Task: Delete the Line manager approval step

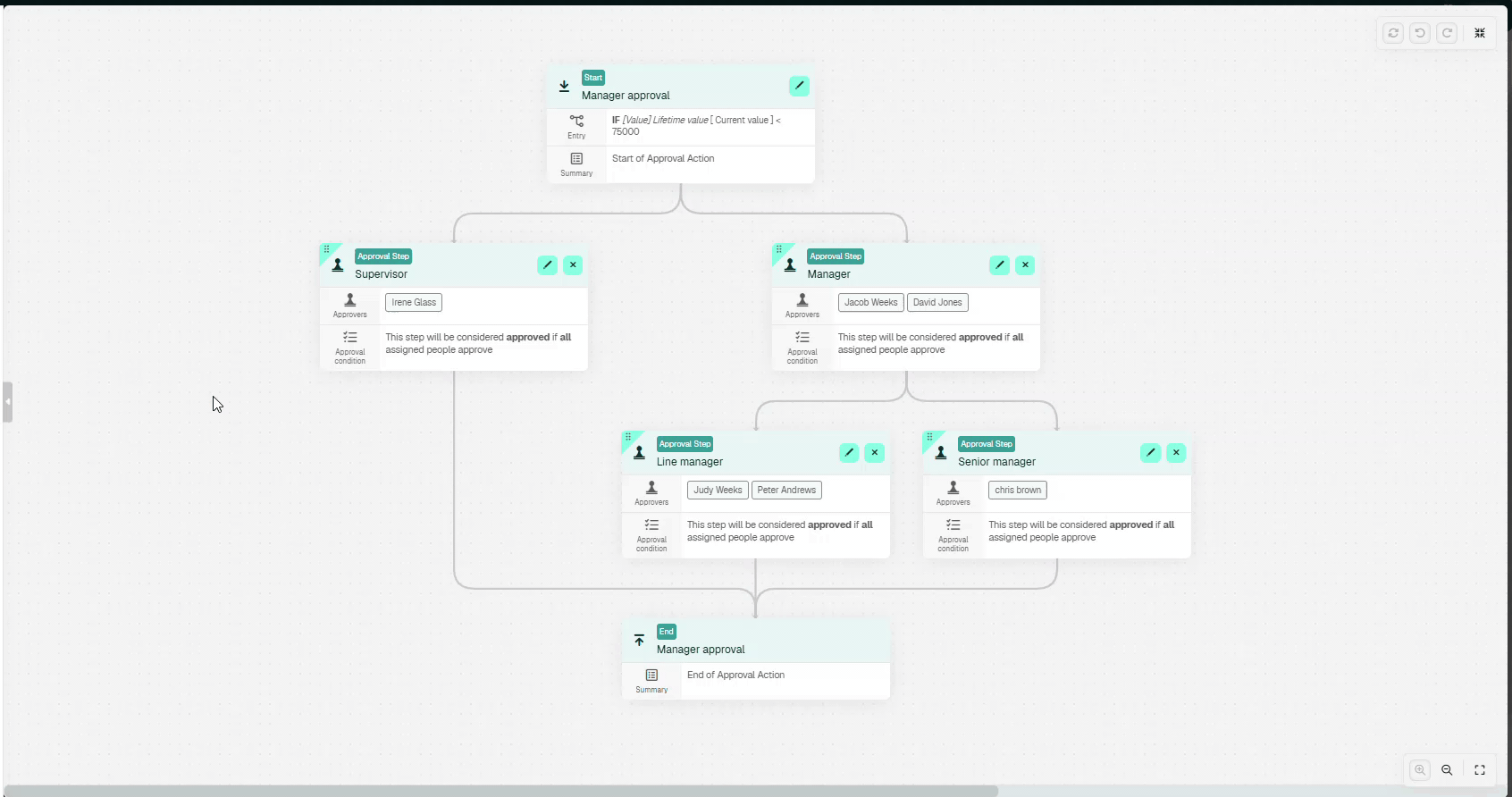Action: coord(875,452)
